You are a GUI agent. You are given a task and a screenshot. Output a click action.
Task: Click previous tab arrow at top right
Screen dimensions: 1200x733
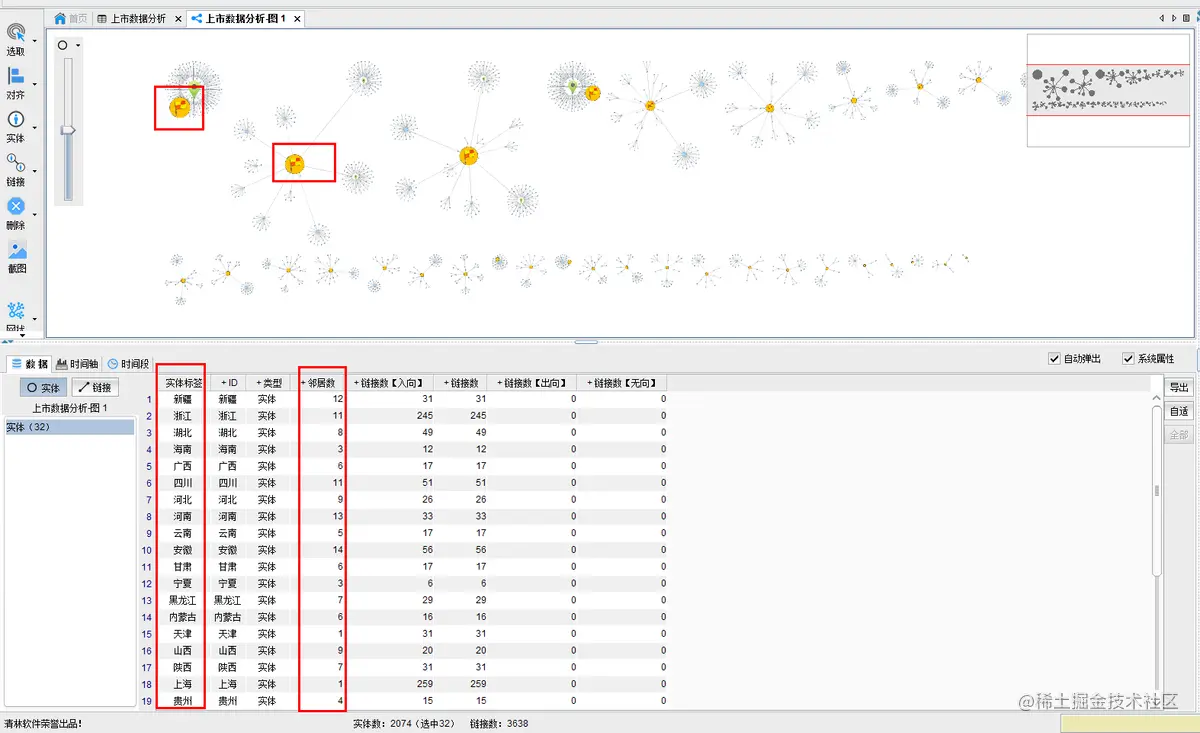pyautogui.click(x=1161, y=18)
